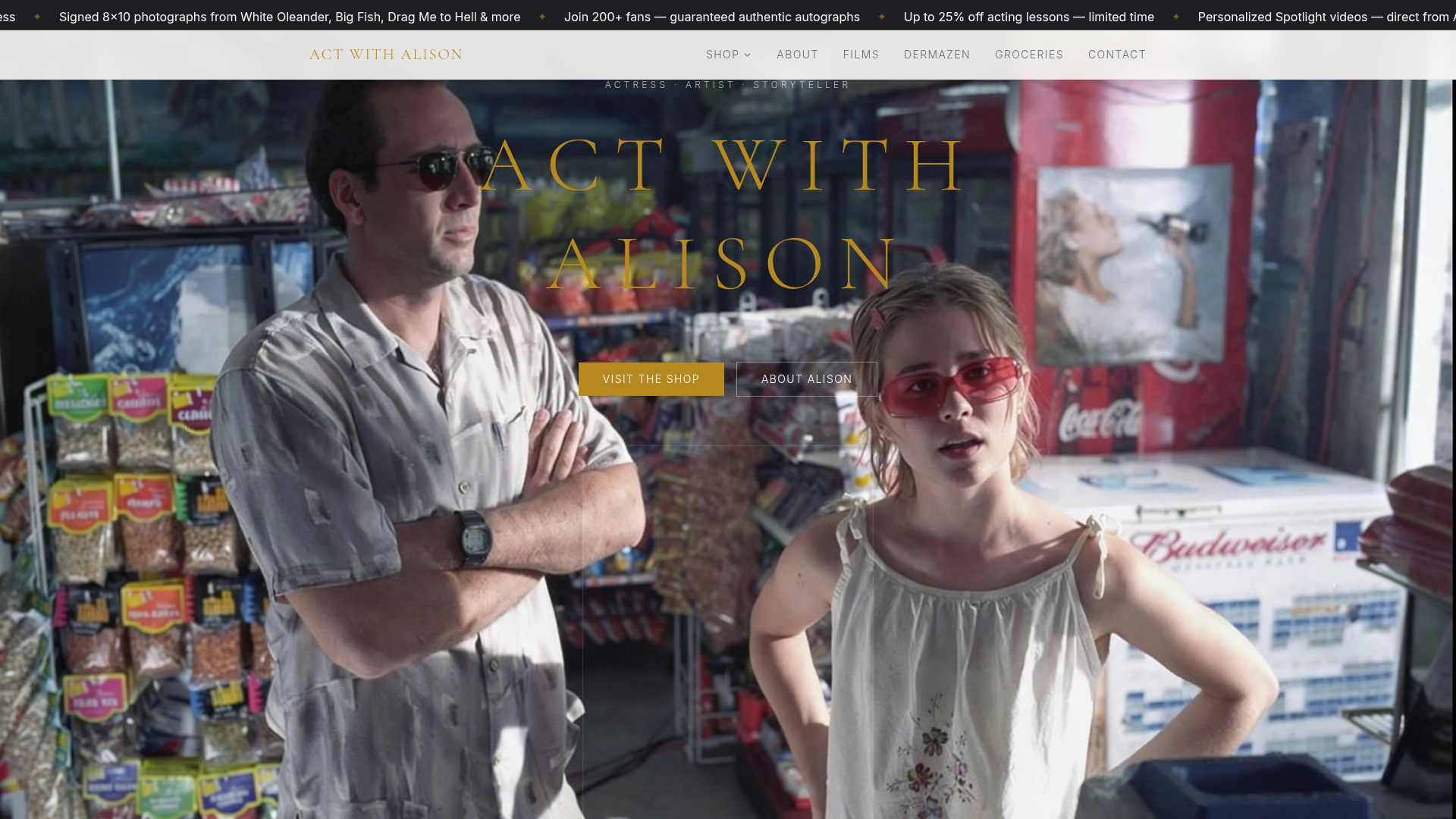
Task: Go to the About page
Action: [797, 55]
